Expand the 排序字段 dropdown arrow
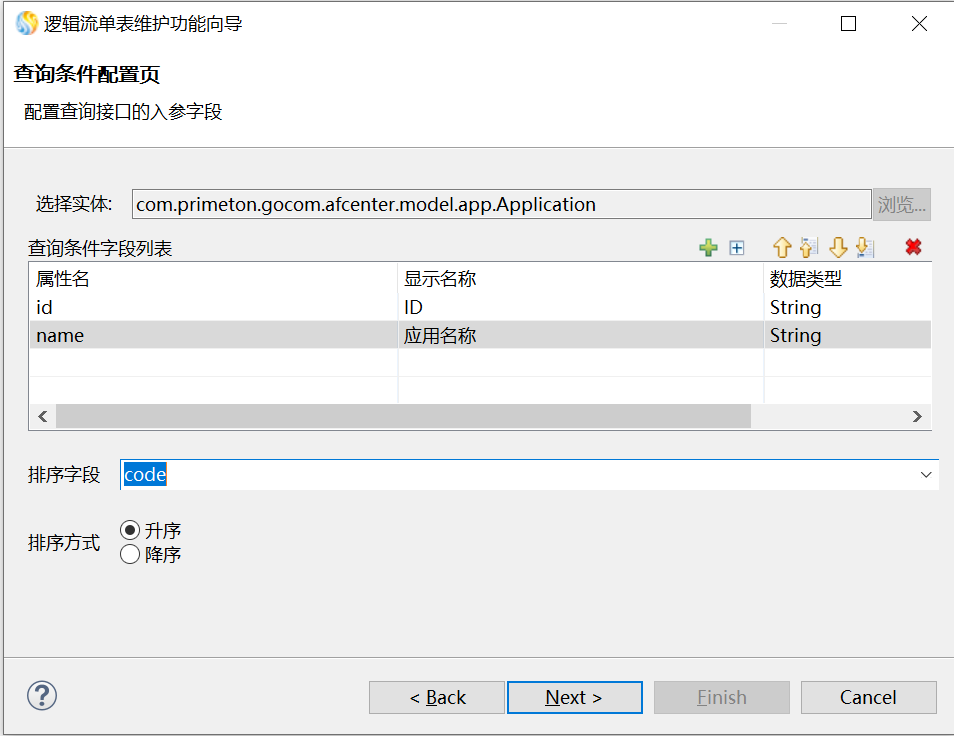Screen dimensions: 954x736 point(926,475)
